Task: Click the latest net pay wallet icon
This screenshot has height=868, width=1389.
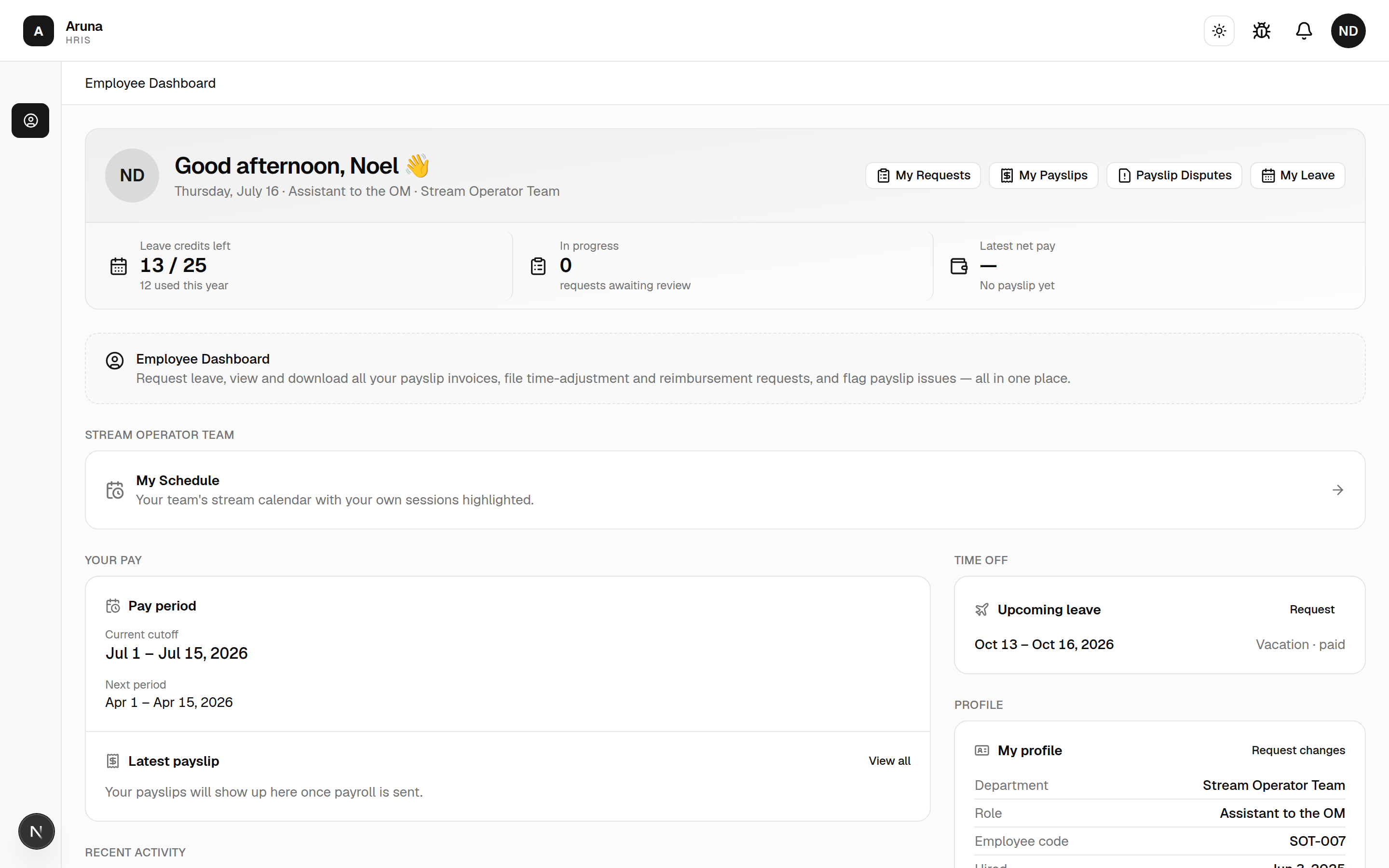Action: pos(958,266)
